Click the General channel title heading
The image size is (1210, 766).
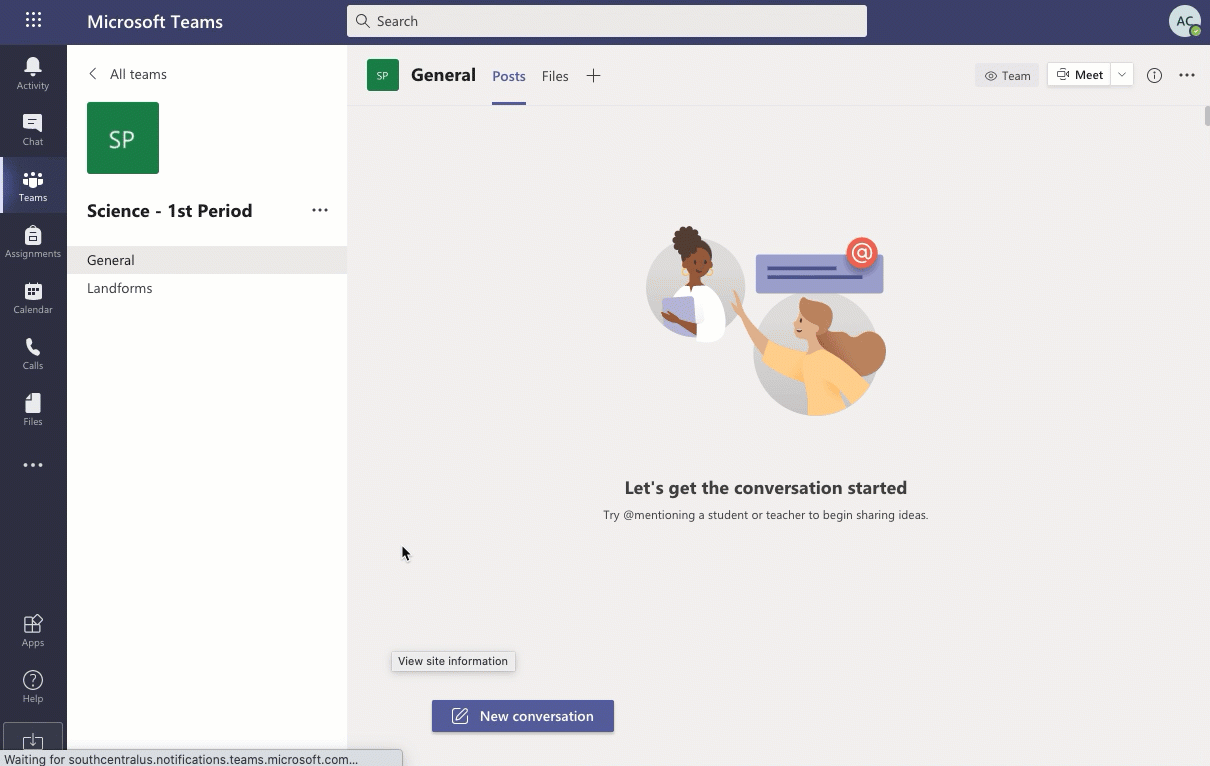coord(443,75)
